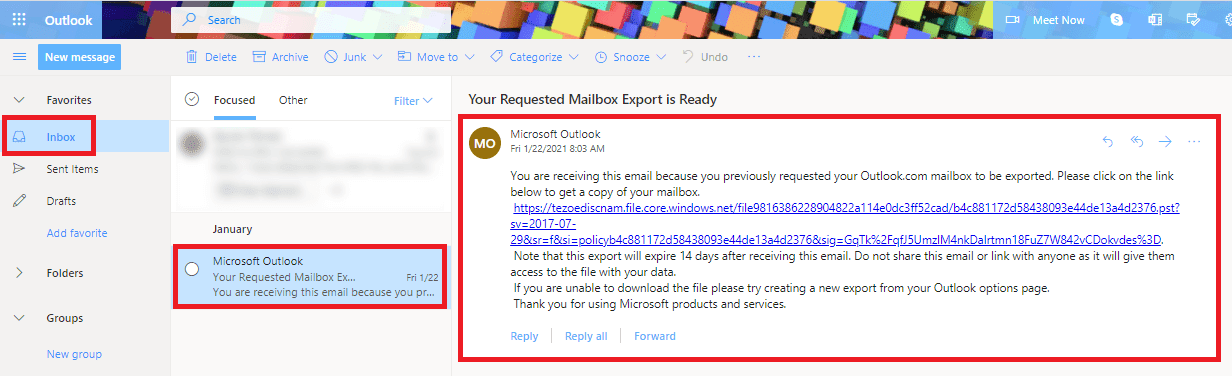Screen dimensions: 1232x376
Task: Switch to the Other tab
Action: pyautogui.click(x=293, y=100)
